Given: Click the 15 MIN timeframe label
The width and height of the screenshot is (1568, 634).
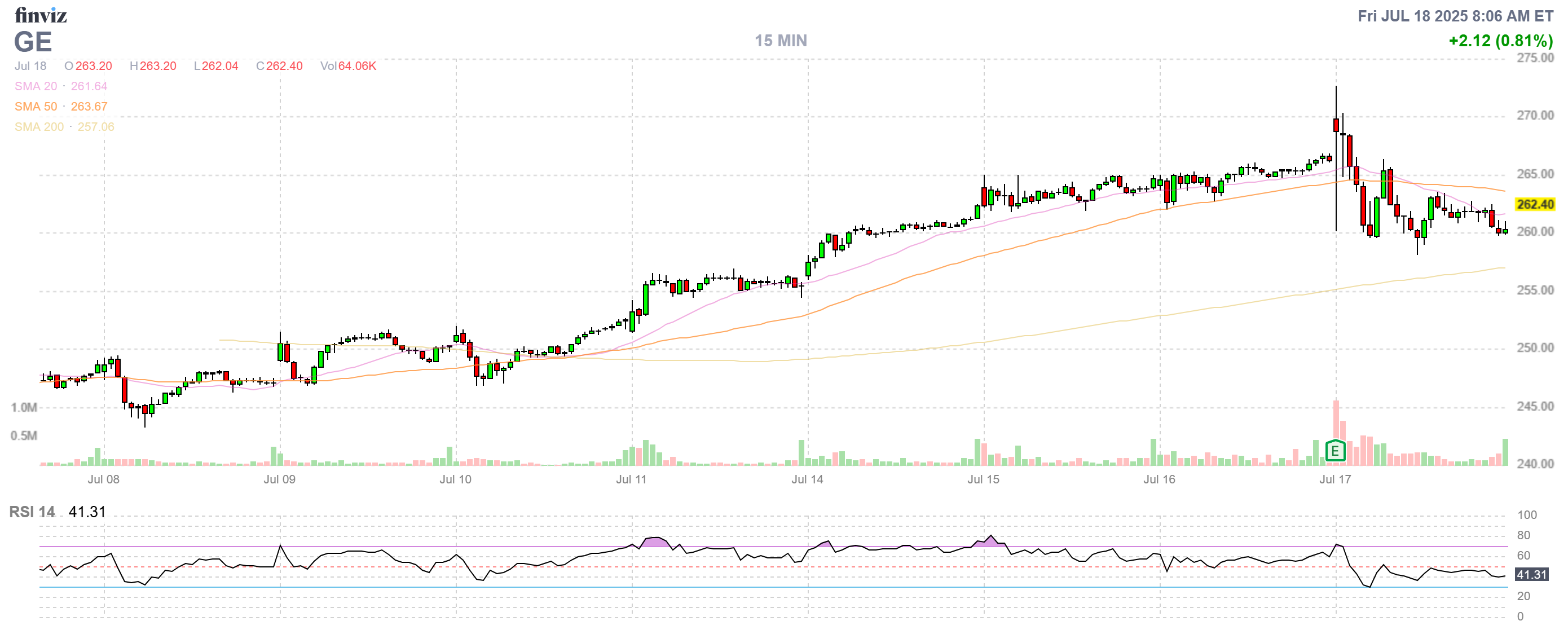Looking at the screenshot, I should coord(781,41).
